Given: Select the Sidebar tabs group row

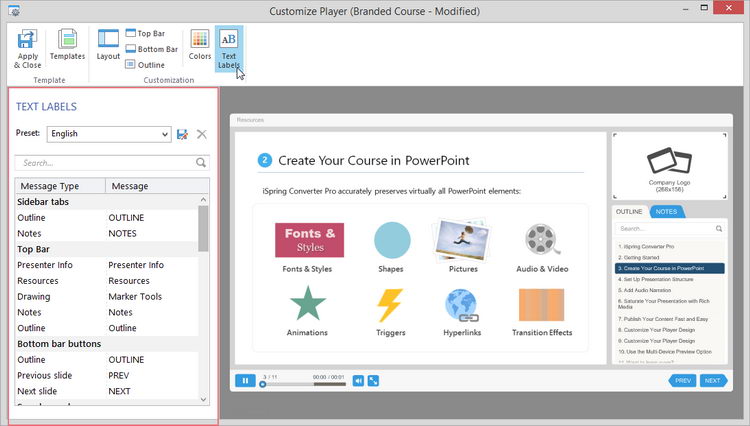Looking at the screenshot, I should point(107,202).
